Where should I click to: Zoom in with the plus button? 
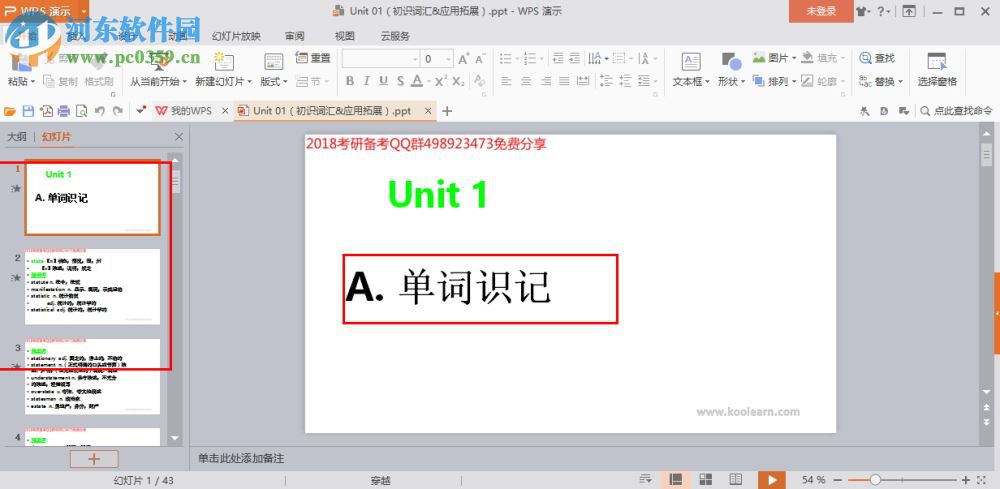click(x=966, y=479)
